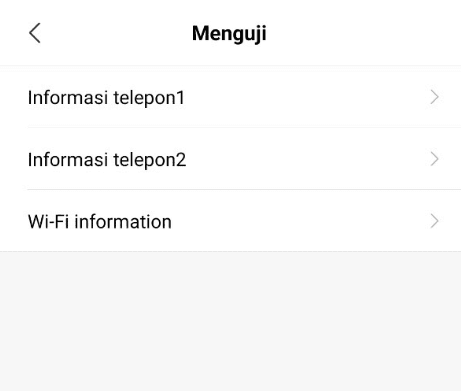The width and height of the screenshot is (461, 391).
Task: Expand the Wi-Fi information row arrow
Action: (x=434, y=221)
